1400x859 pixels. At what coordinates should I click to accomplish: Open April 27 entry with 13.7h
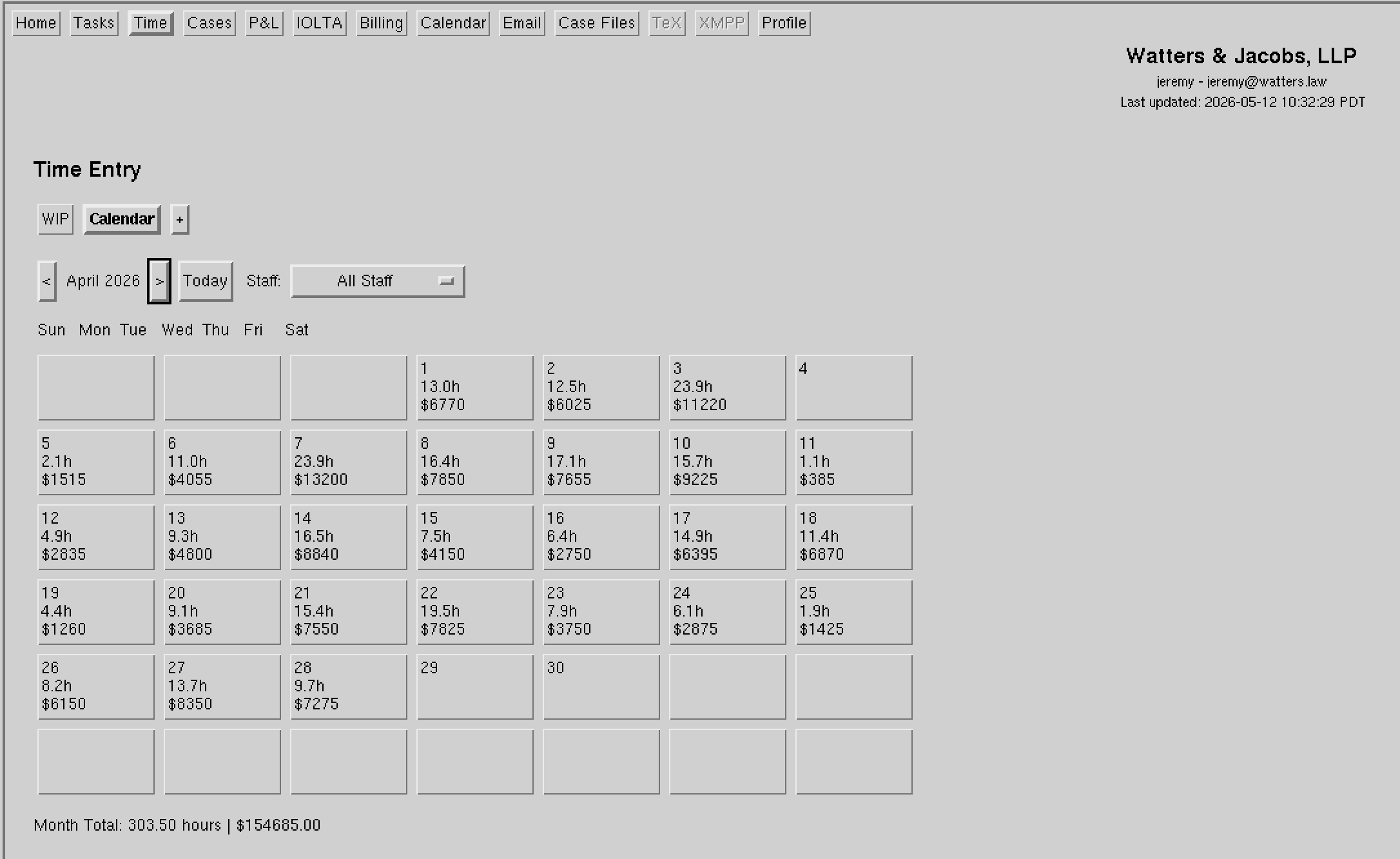pyautogui.click(x=222, y=687)
